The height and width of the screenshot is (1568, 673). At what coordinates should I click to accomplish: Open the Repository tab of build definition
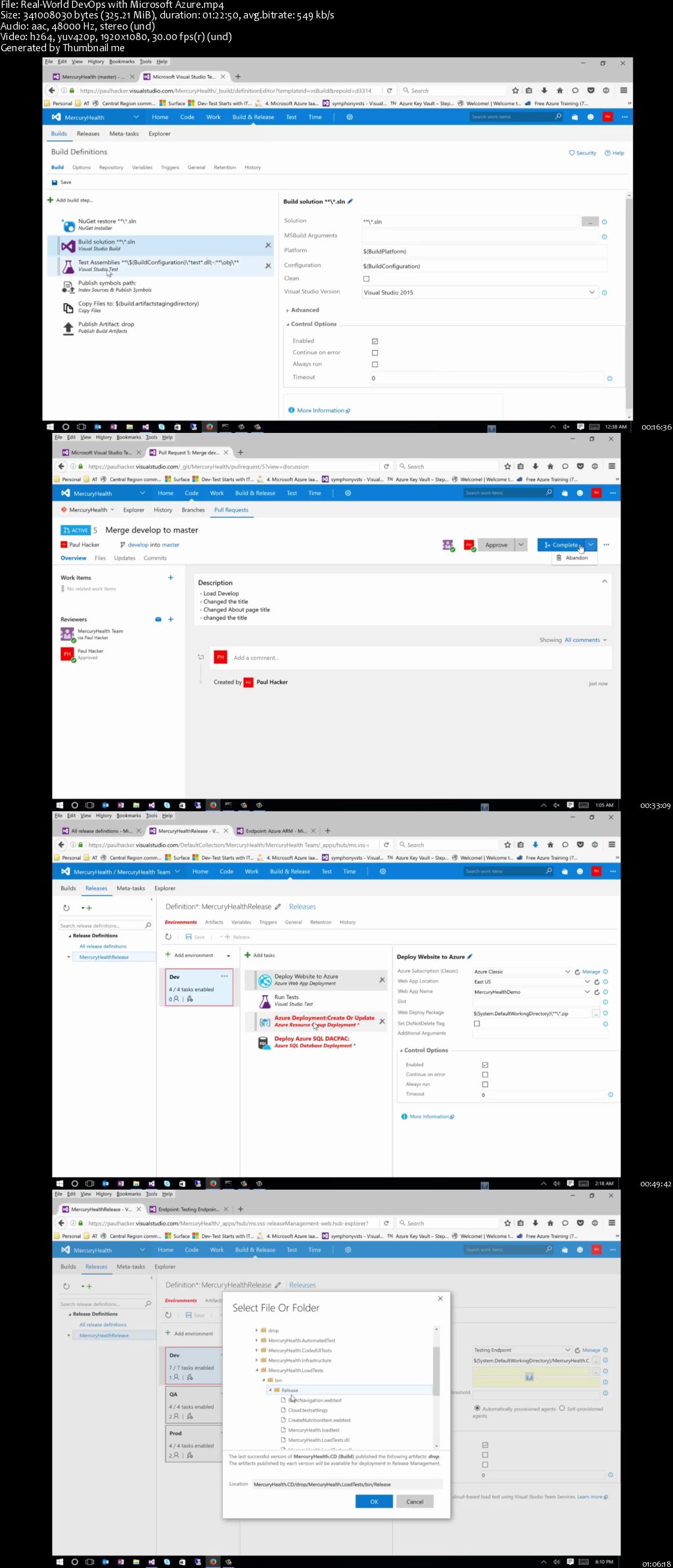(111, 168)
